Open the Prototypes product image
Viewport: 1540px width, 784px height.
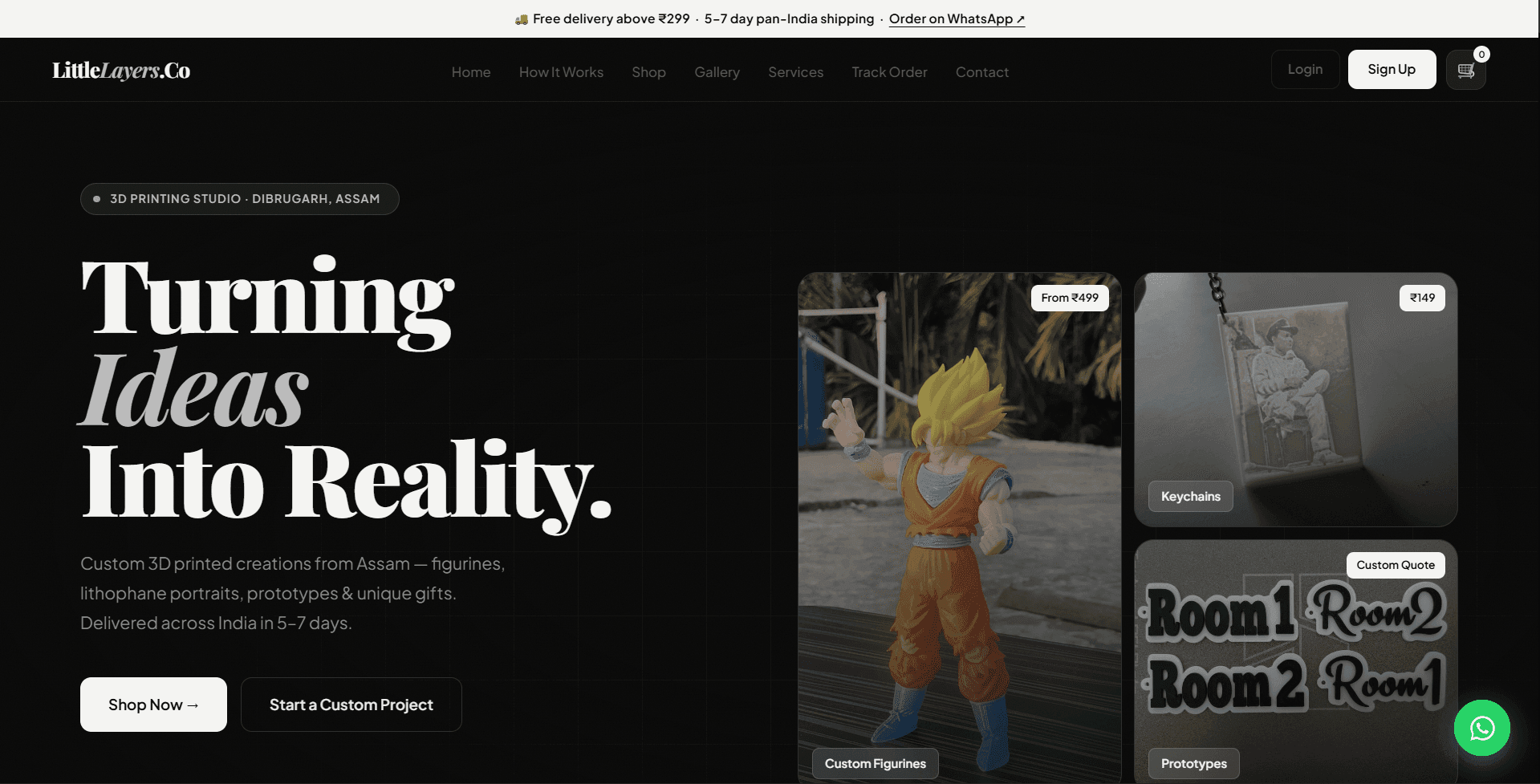pyautogui.click(x=1295, y=661)
